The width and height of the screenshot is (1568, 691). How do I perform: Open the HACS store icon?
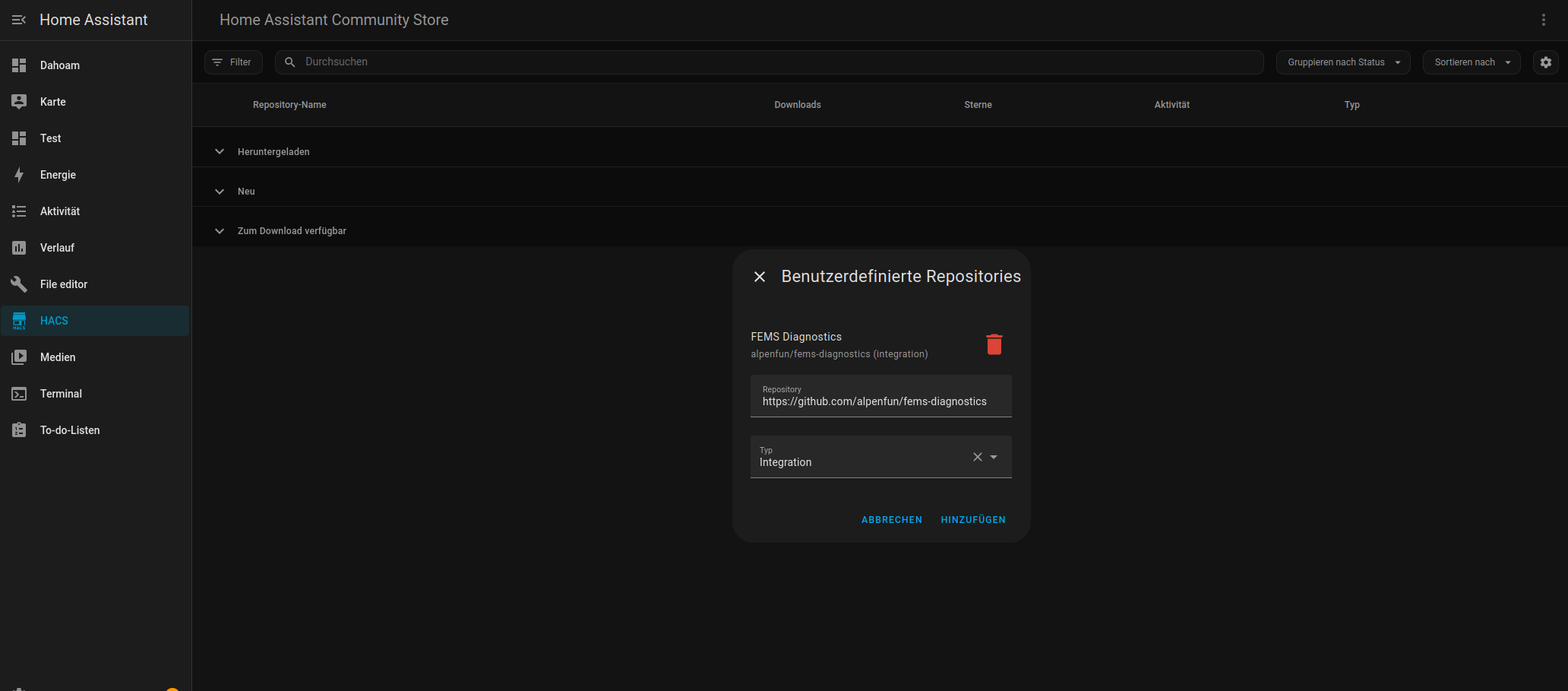[19, 321]
